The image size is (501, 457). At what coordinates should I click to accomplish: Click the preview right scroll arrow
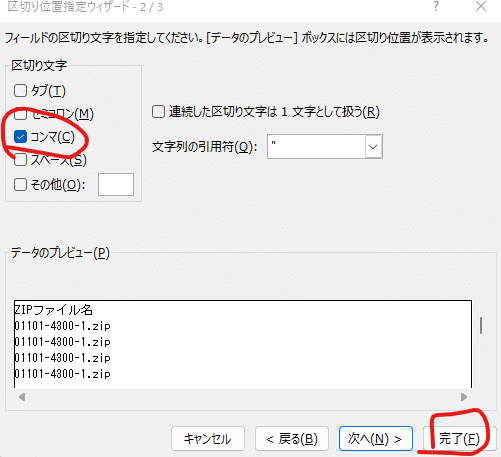(x=464, y=397)
